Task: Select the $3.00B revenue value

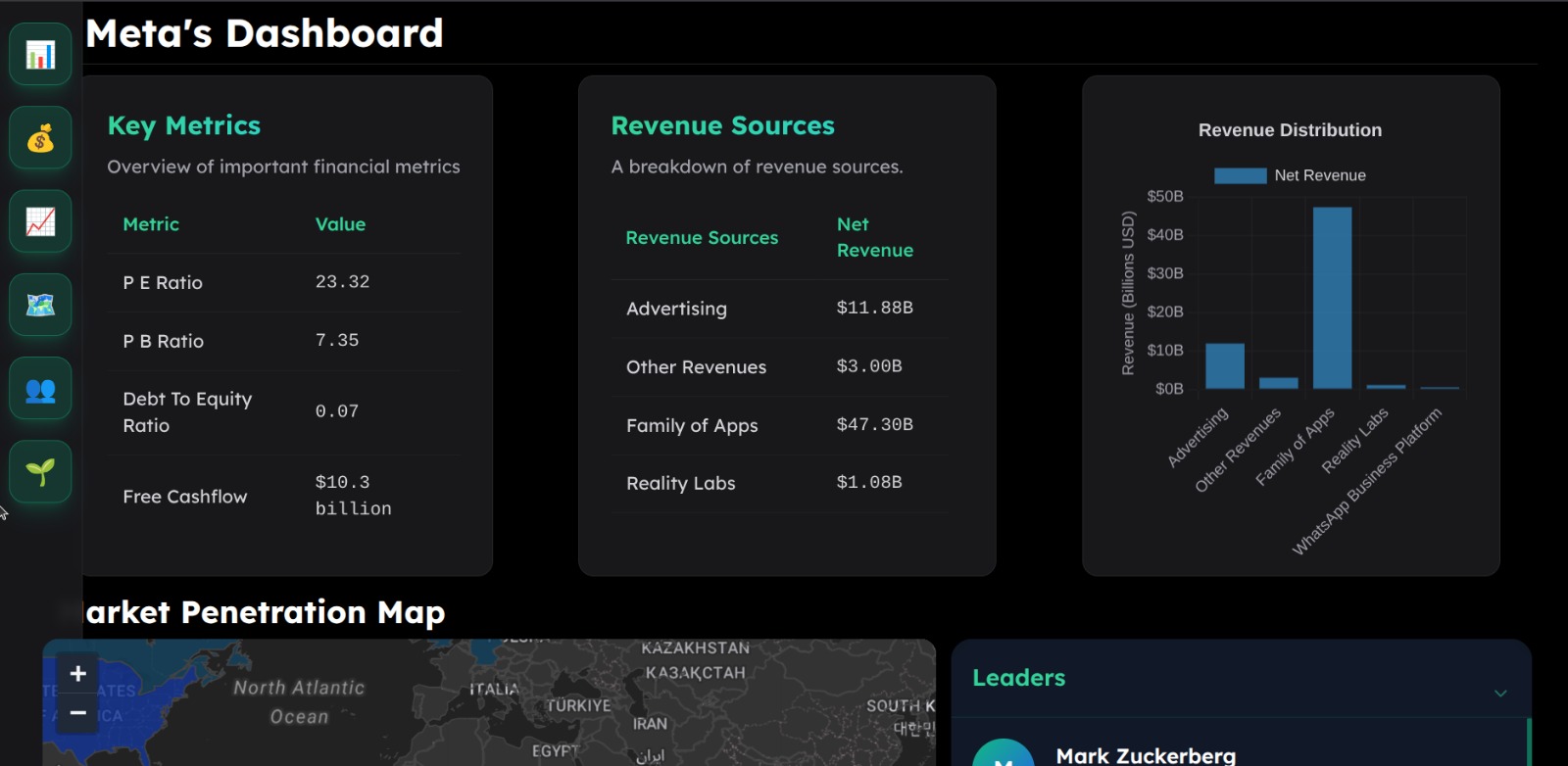Action: tap(869, 366)
